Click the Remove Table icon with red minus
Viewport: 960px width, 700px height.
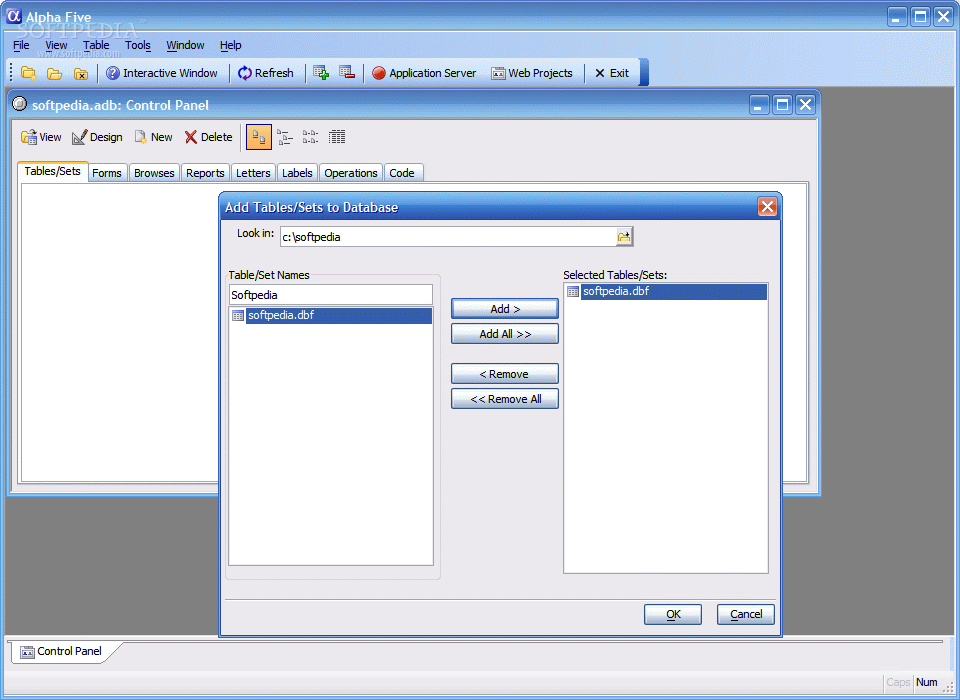347,73
